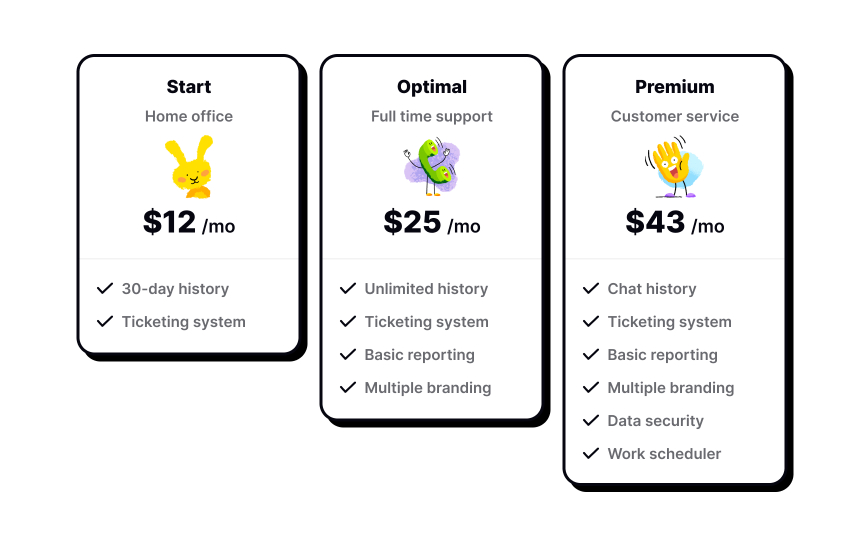Click the yellow bunny illustration
The height and width of the screenshot is (540, 864).
pyautogui.click(x=189, y=167)
